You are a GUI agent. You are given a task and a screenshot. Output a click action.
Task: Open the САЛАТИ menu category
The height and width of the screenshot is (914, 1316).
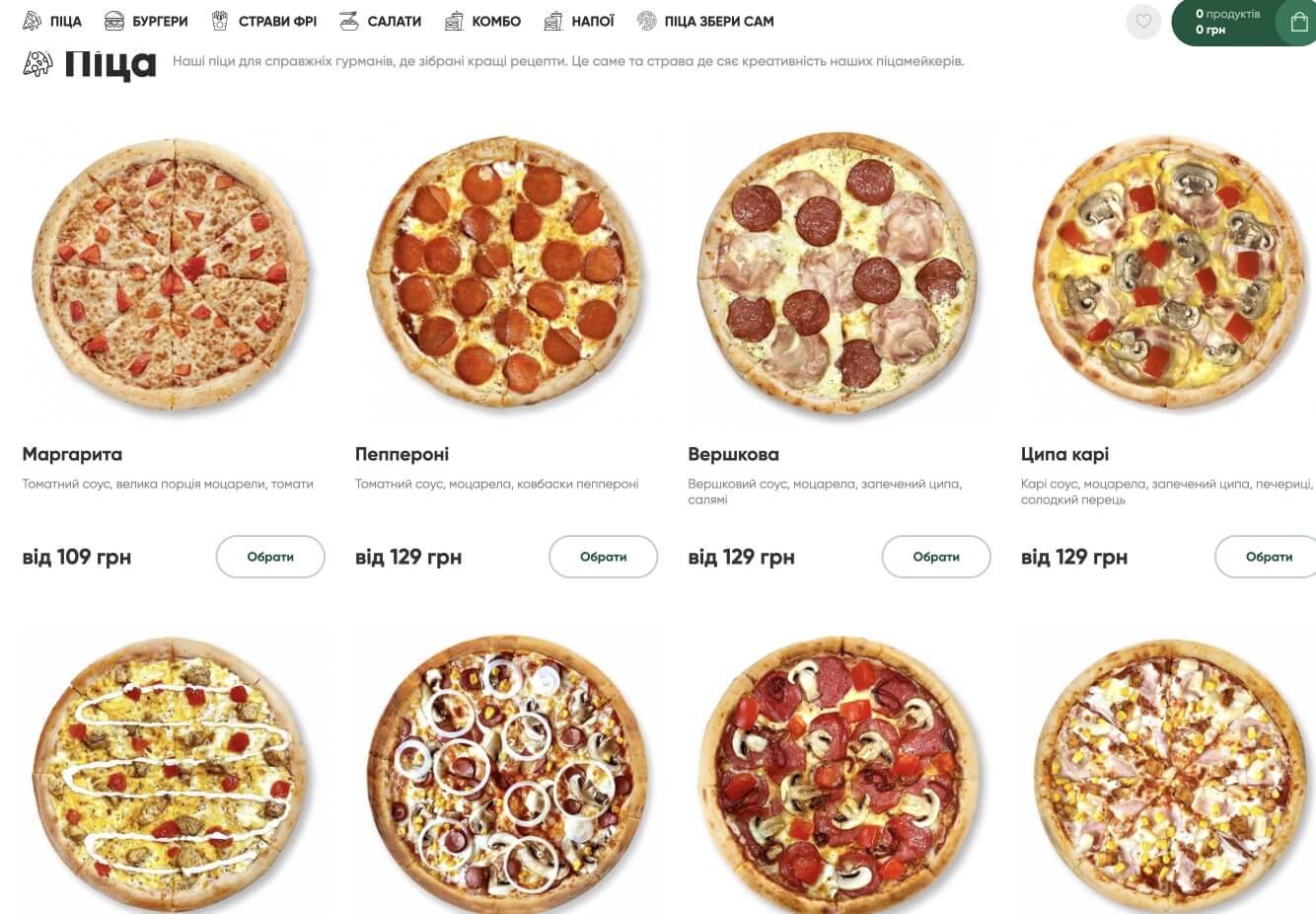[395, 21]
